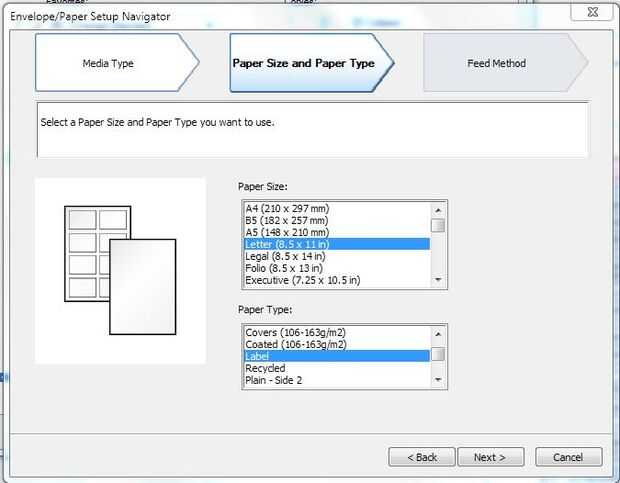The width and height of the screenshot is (620, 483).
Task: Proceed with the Next > button
Action: pyautogui.click(x=491, y=457)
